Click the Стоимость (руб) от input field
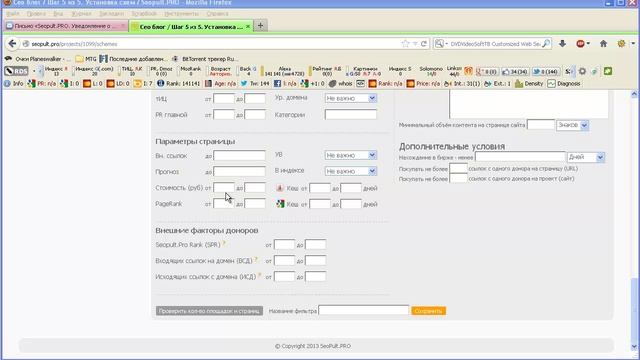Viewport: 640px width, 360px height. click(x=224, y=188)
